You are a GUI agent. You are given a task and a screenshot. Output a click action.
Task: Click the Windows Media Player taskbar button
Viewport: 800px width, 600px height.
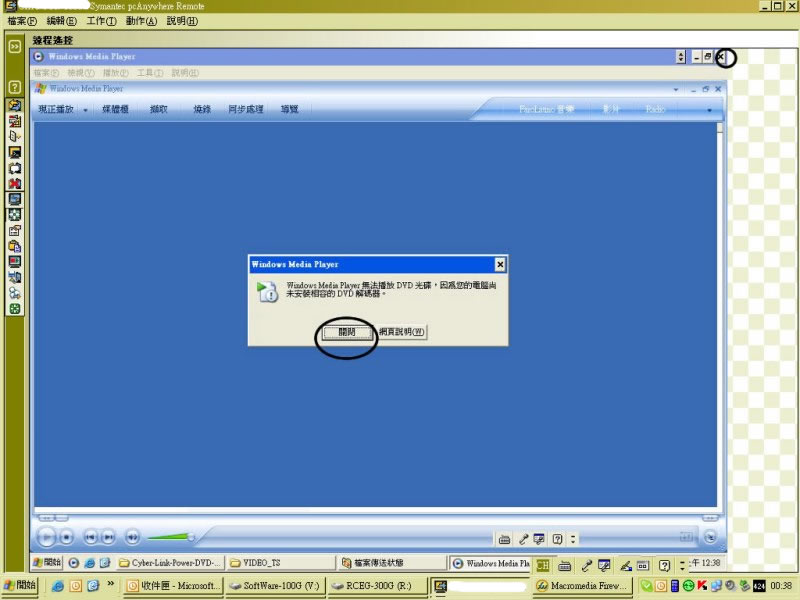pos(491,563)
